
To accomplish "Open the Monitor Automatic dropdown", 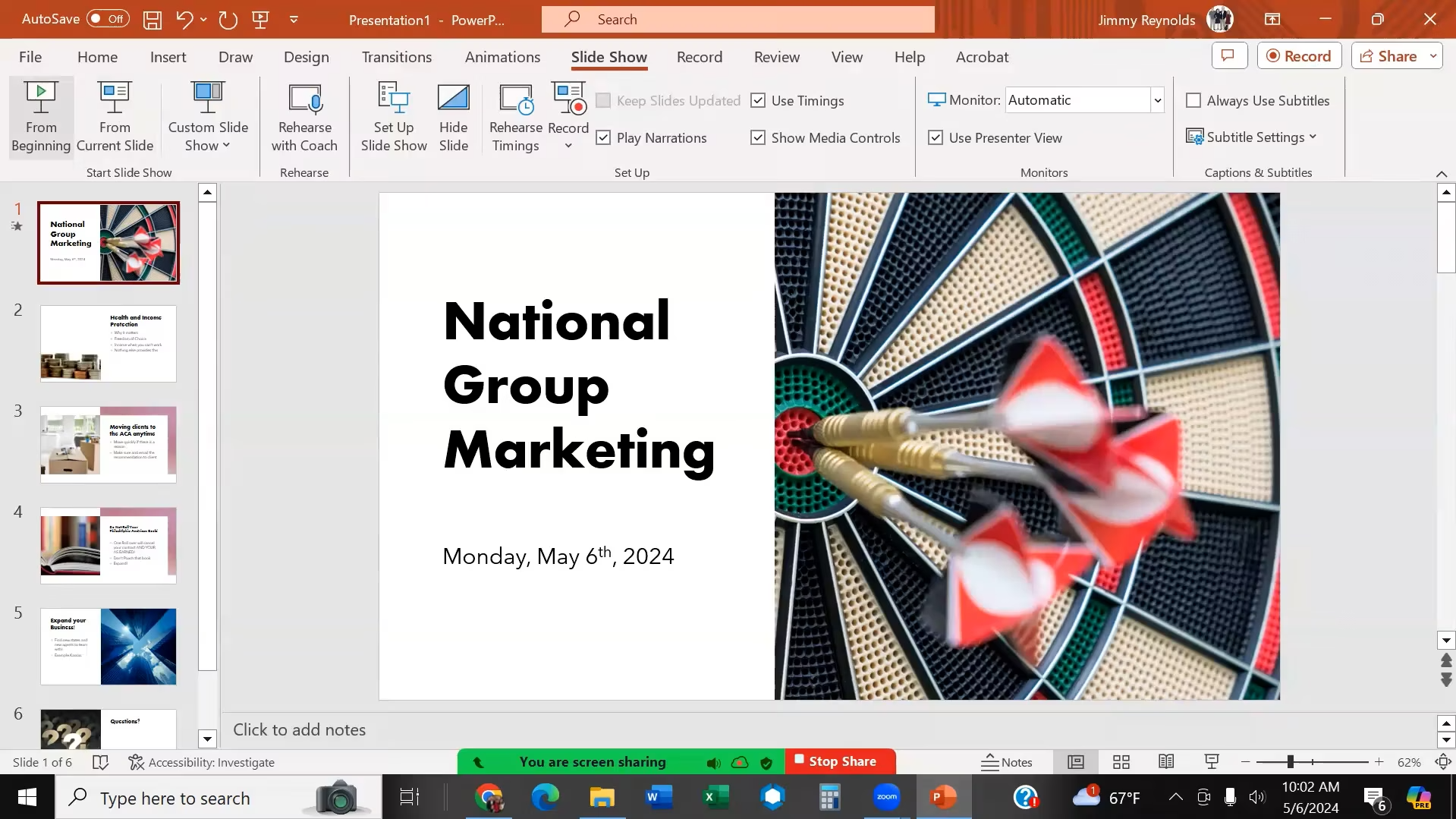I will [x=1157, y=100].
